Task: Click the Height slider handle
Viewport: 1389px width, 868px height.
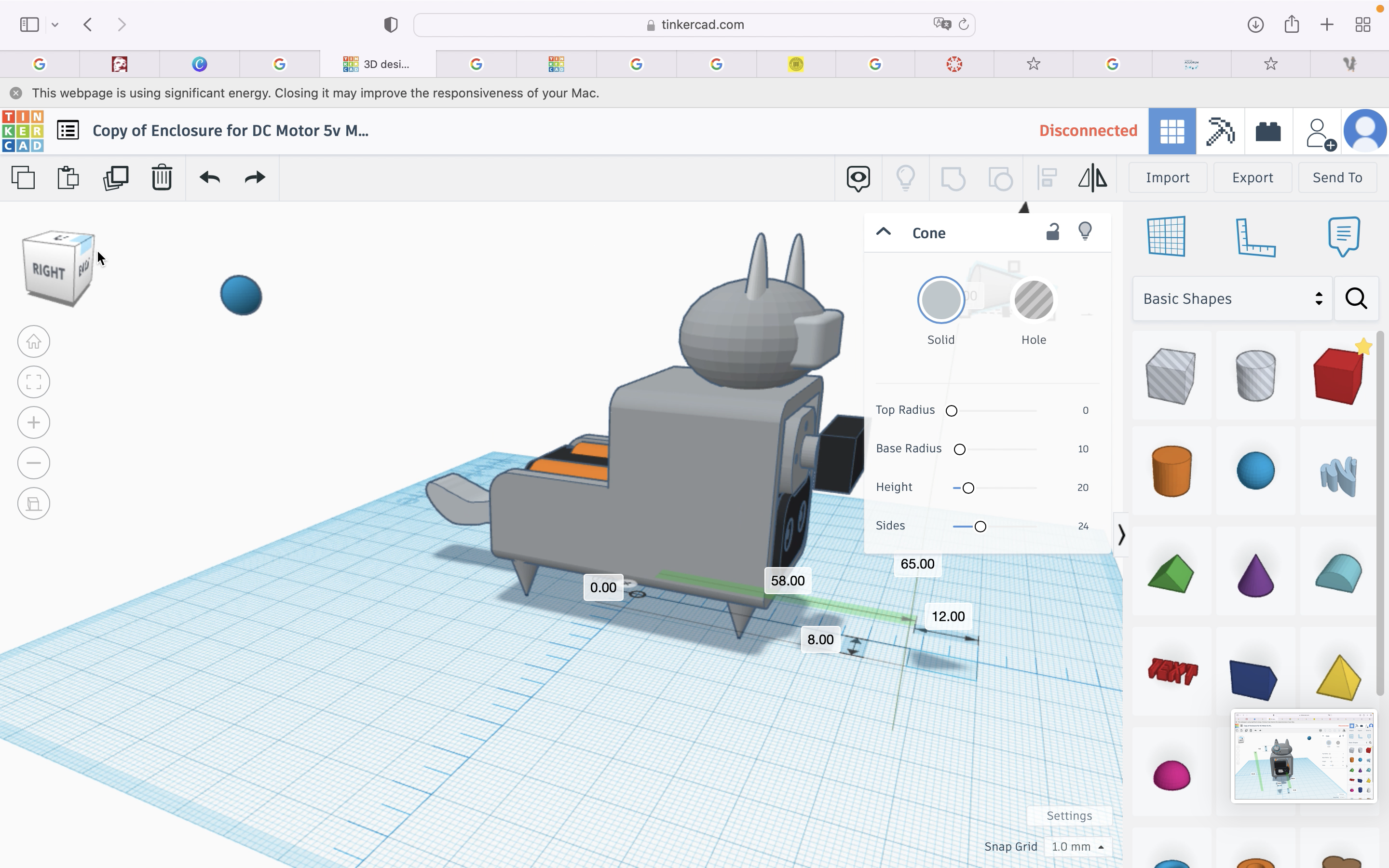Action: (968, 488)
